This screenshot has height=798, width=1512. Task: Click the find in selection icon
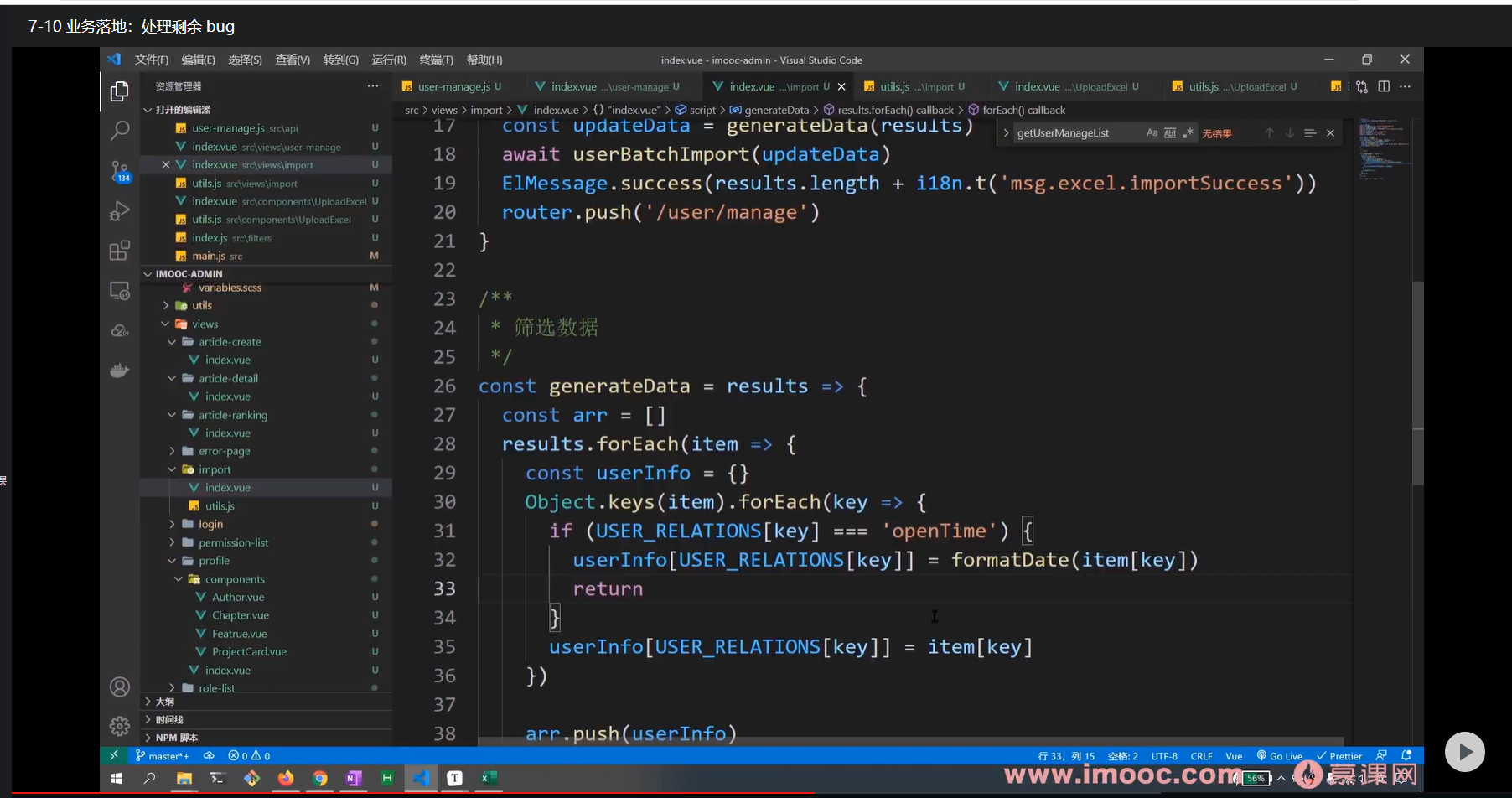click(1310, 133)
